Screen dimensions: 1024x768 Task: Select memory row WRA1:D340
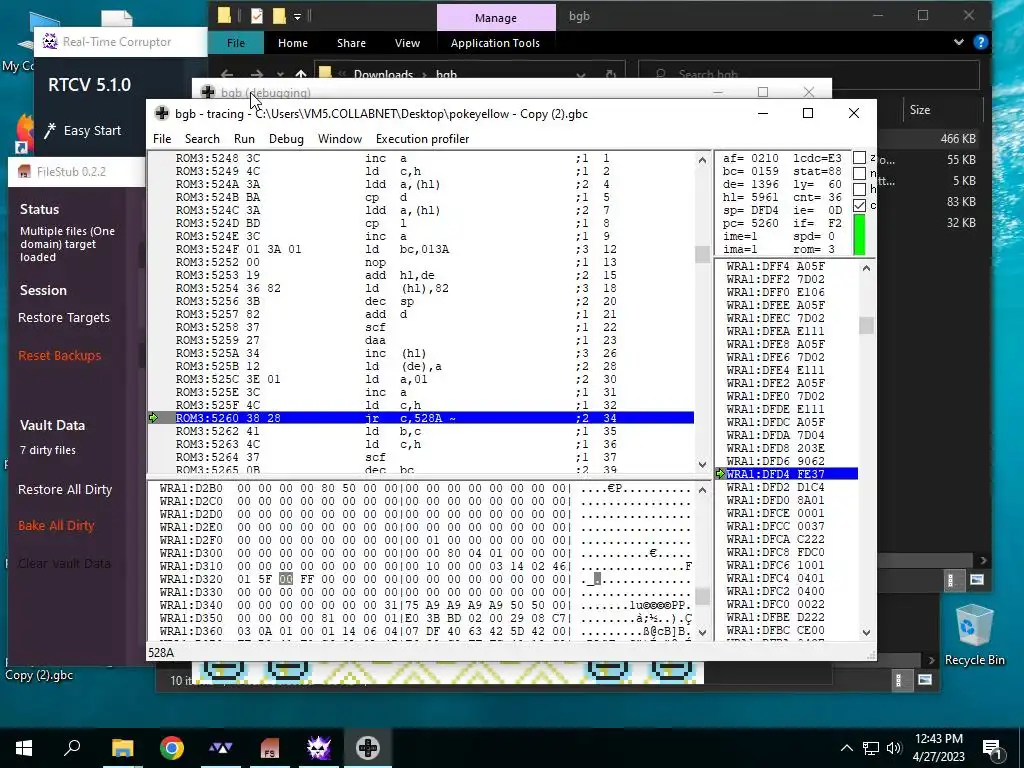click(424, 605)
